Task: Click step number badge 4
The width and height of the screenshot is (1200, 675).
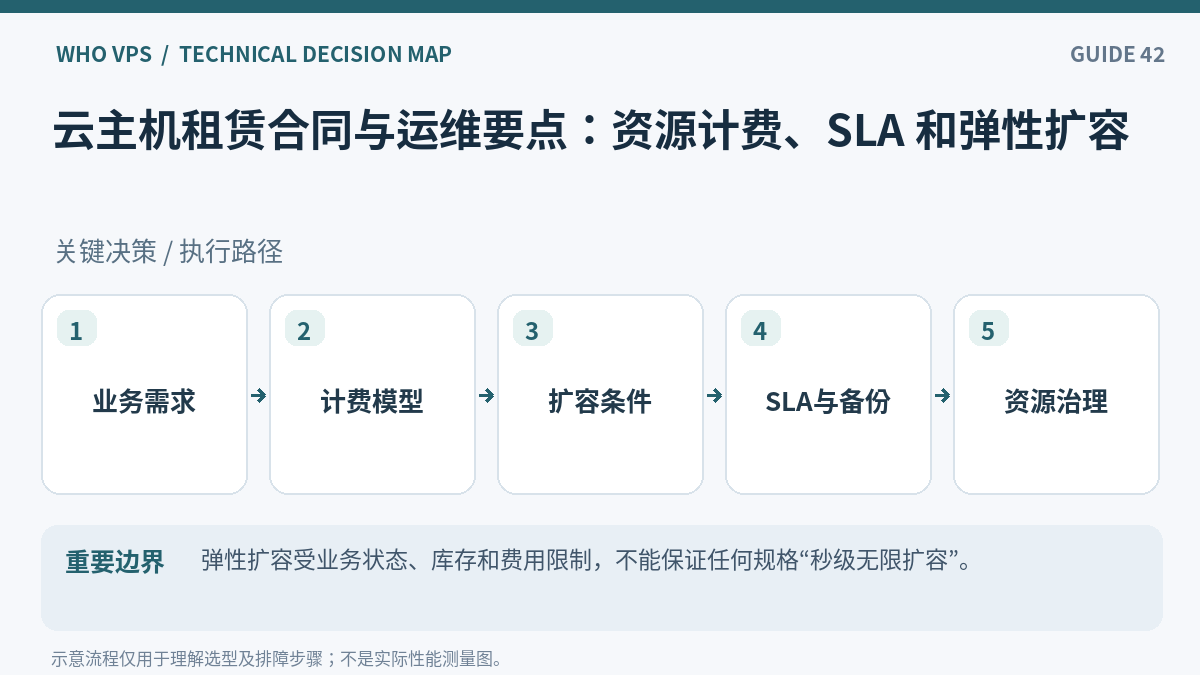Action: [761, 330]
